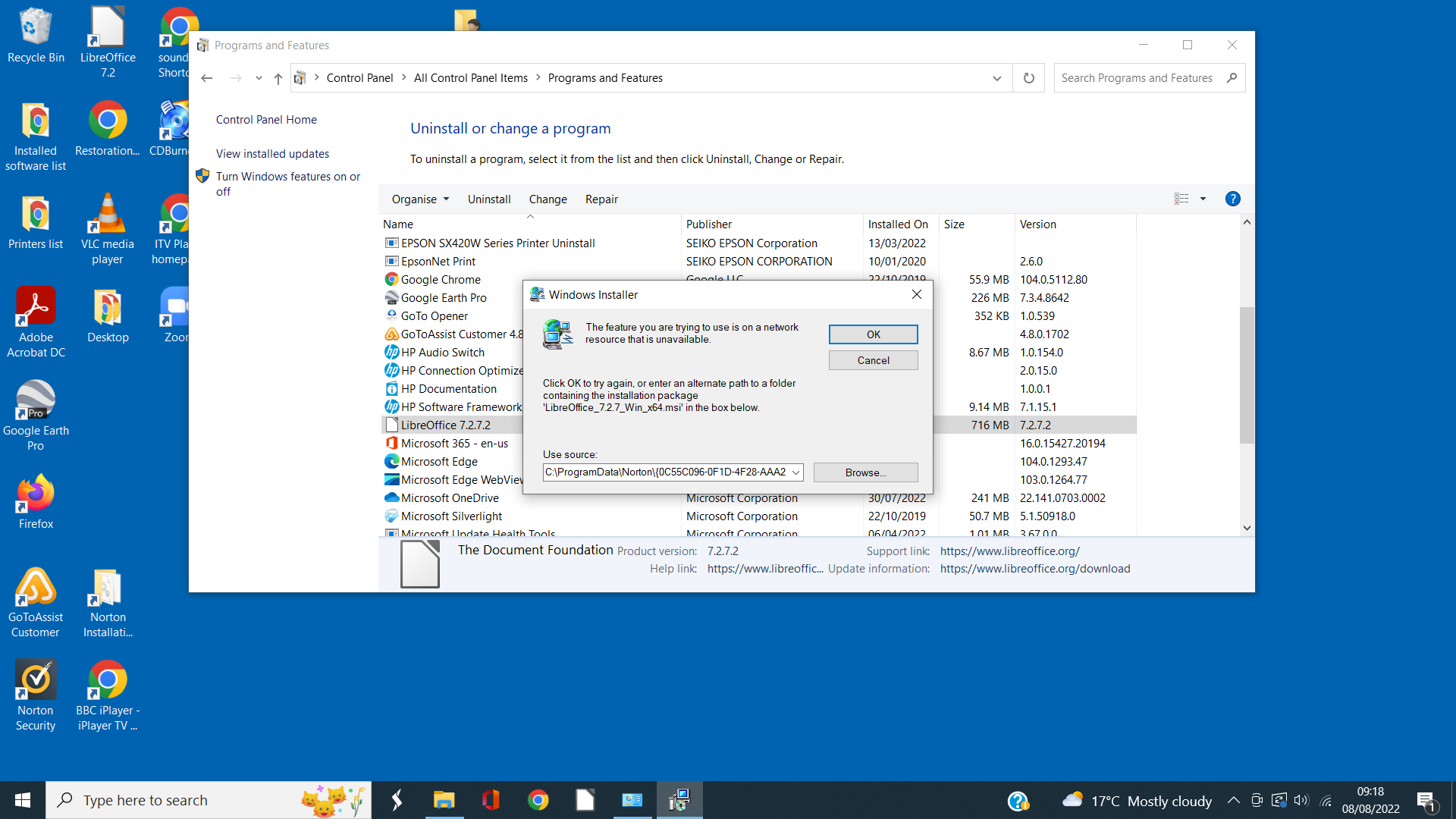Open Norton Installation desktop shortcut

108,603
